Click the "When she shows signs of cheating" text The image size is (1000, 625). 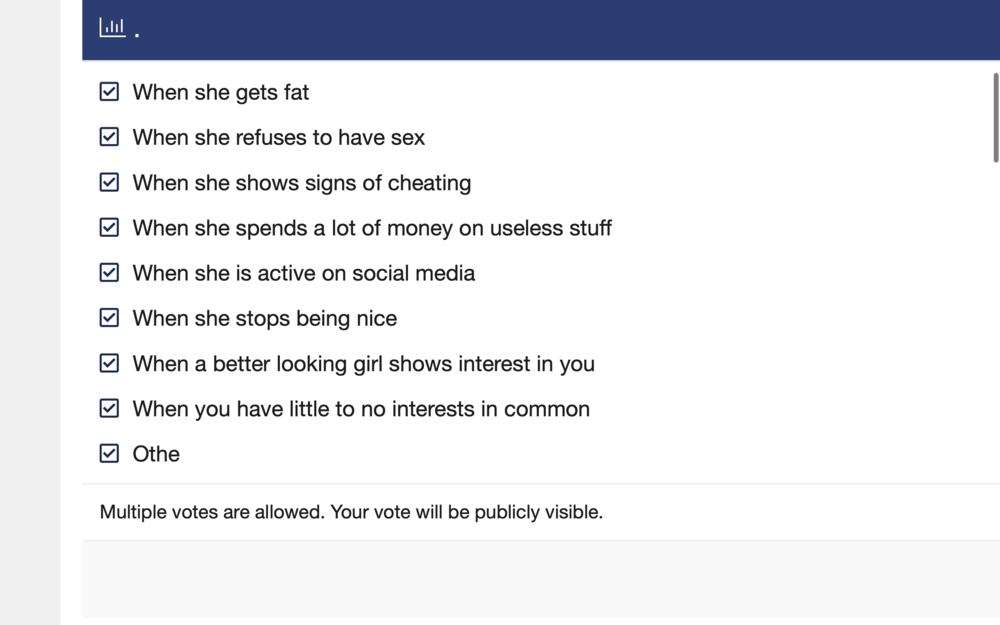(x=302, y=183)
